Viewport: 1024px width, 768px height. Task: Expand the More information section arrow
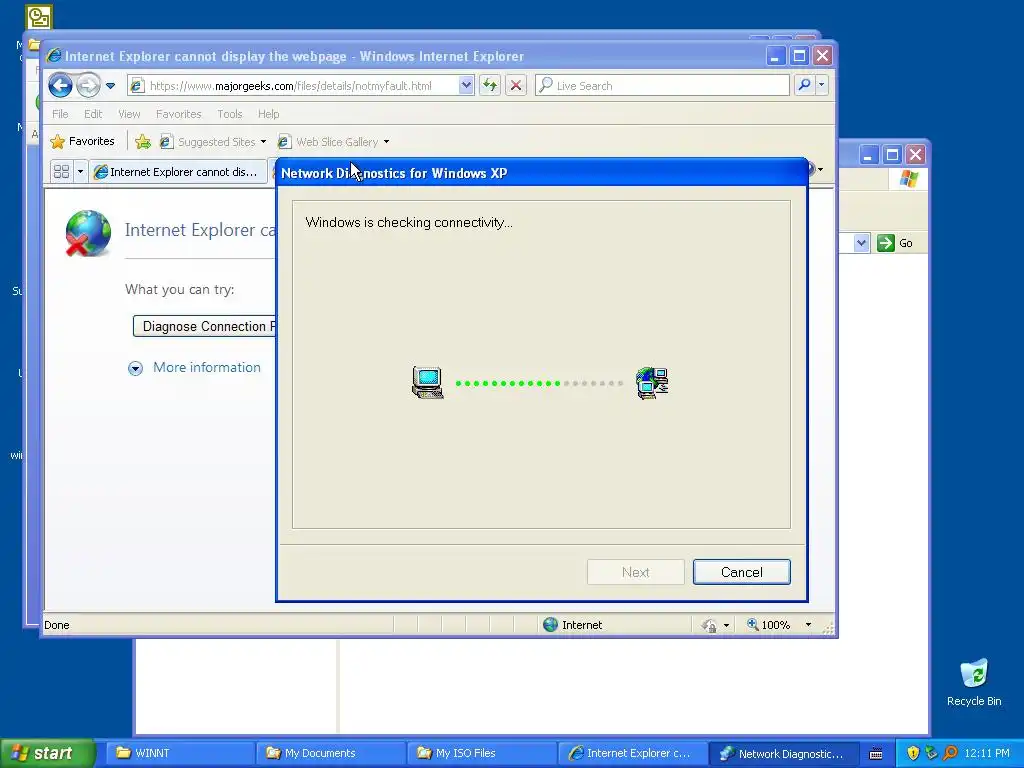(135, 368)
